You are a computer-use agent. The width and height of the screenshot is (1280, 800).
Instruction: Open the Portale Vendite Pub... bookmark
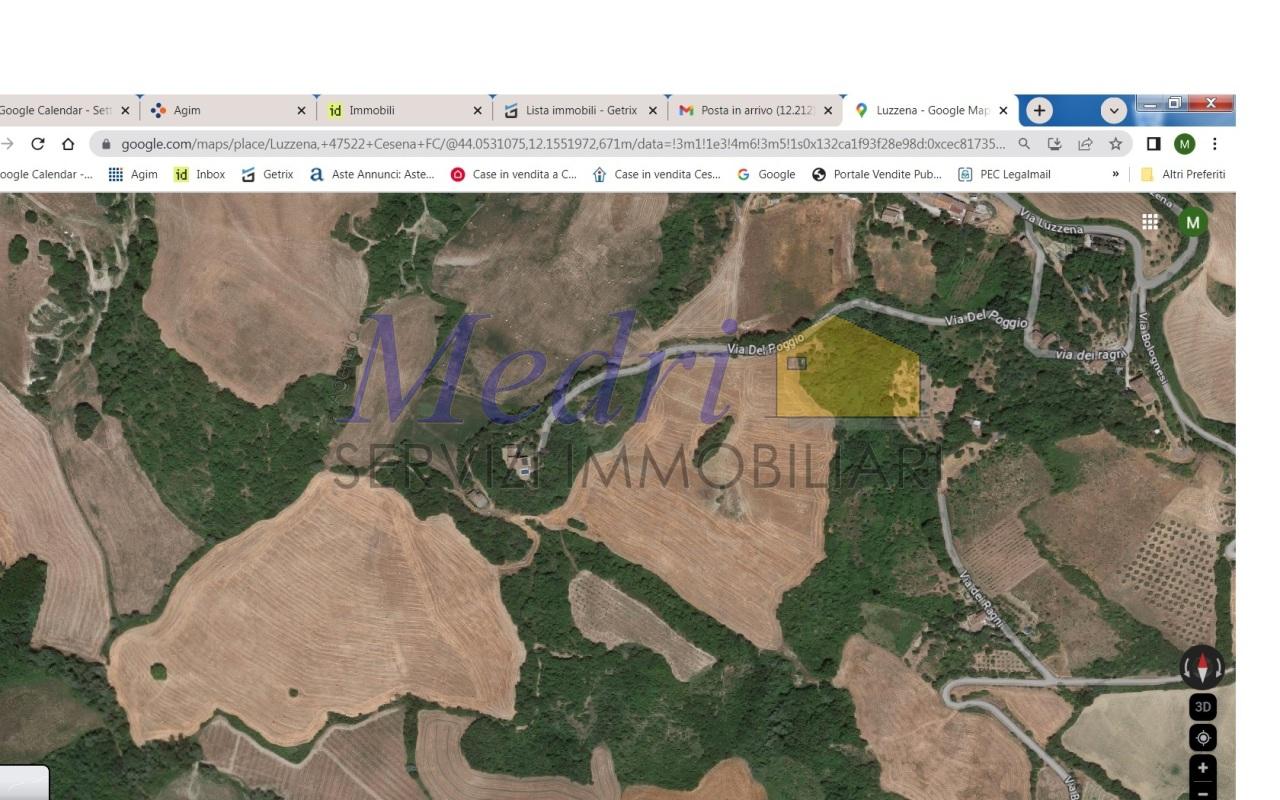[x=876, y=174]
